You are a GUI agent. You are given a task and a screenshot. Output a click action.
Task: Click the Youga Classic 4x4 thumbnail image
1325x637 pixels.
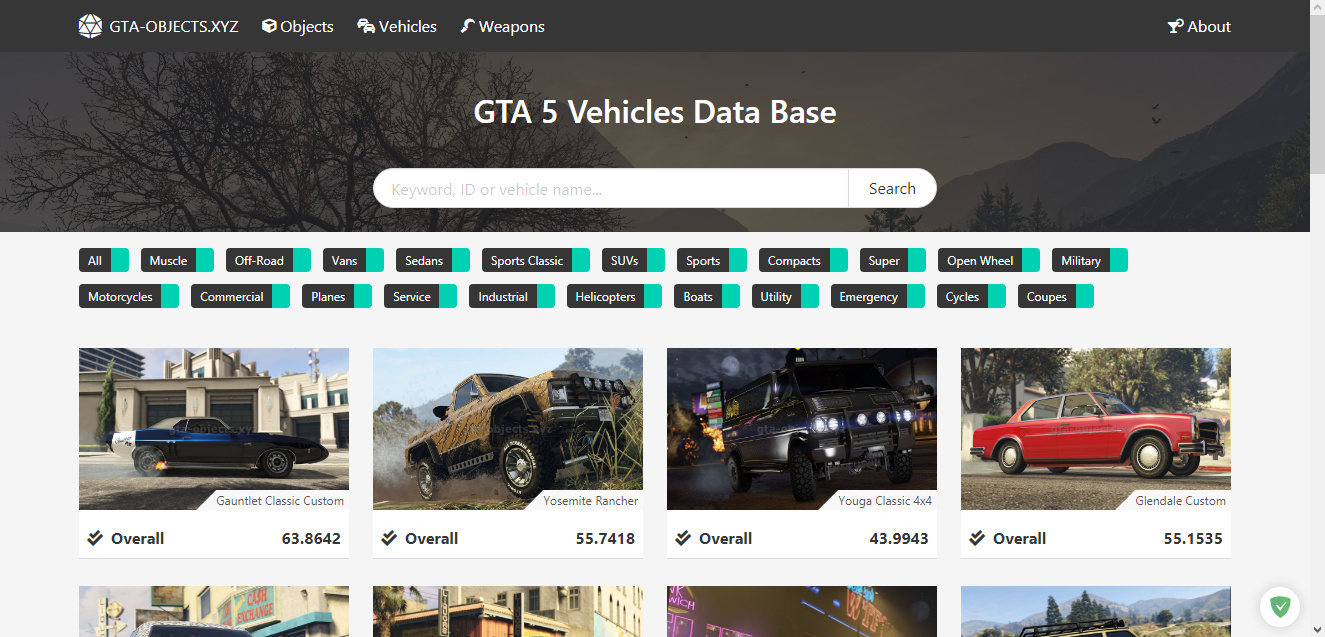(x=801, y=429)
